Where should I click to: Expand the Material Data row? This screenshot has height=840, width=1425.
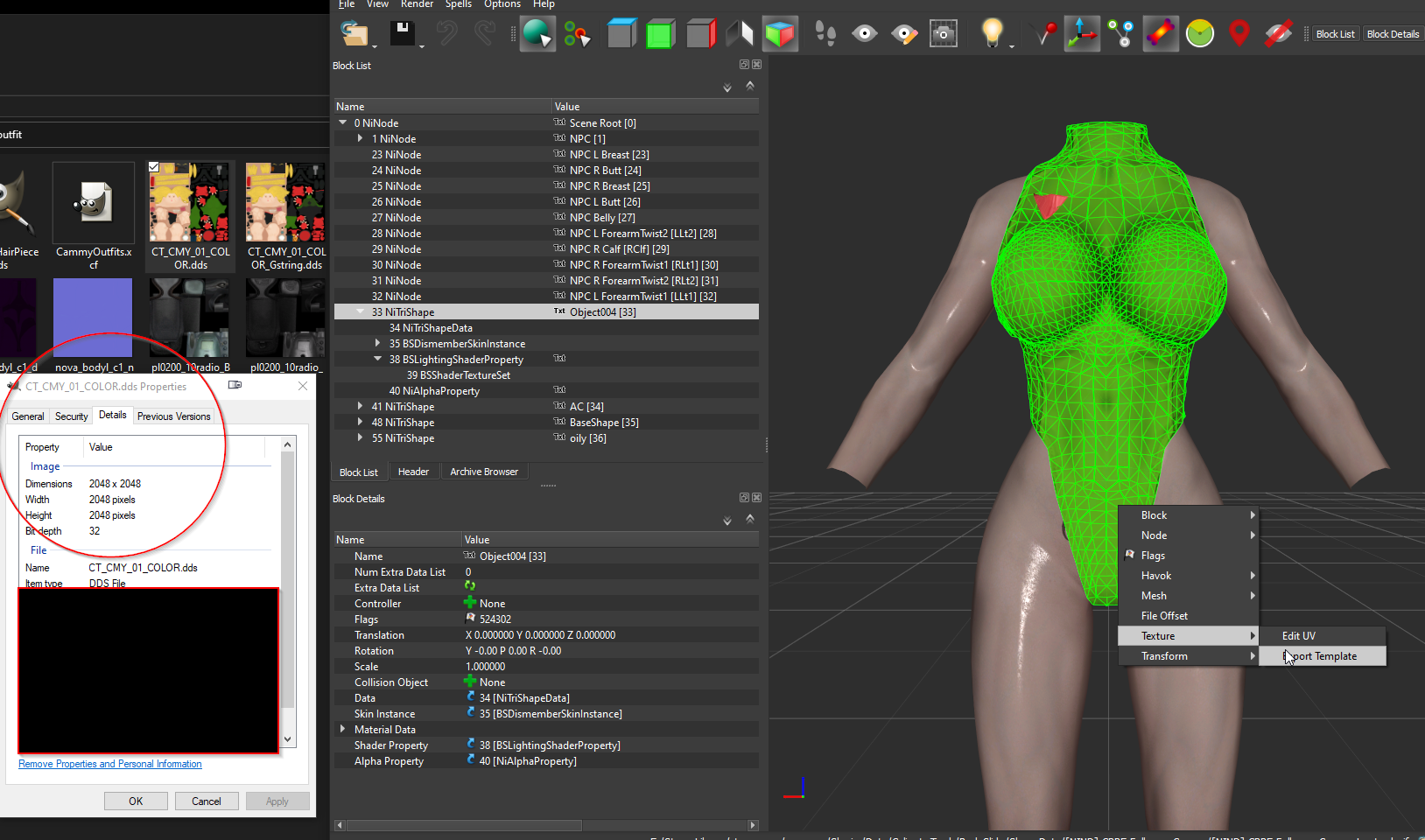(x=342, y=729)
